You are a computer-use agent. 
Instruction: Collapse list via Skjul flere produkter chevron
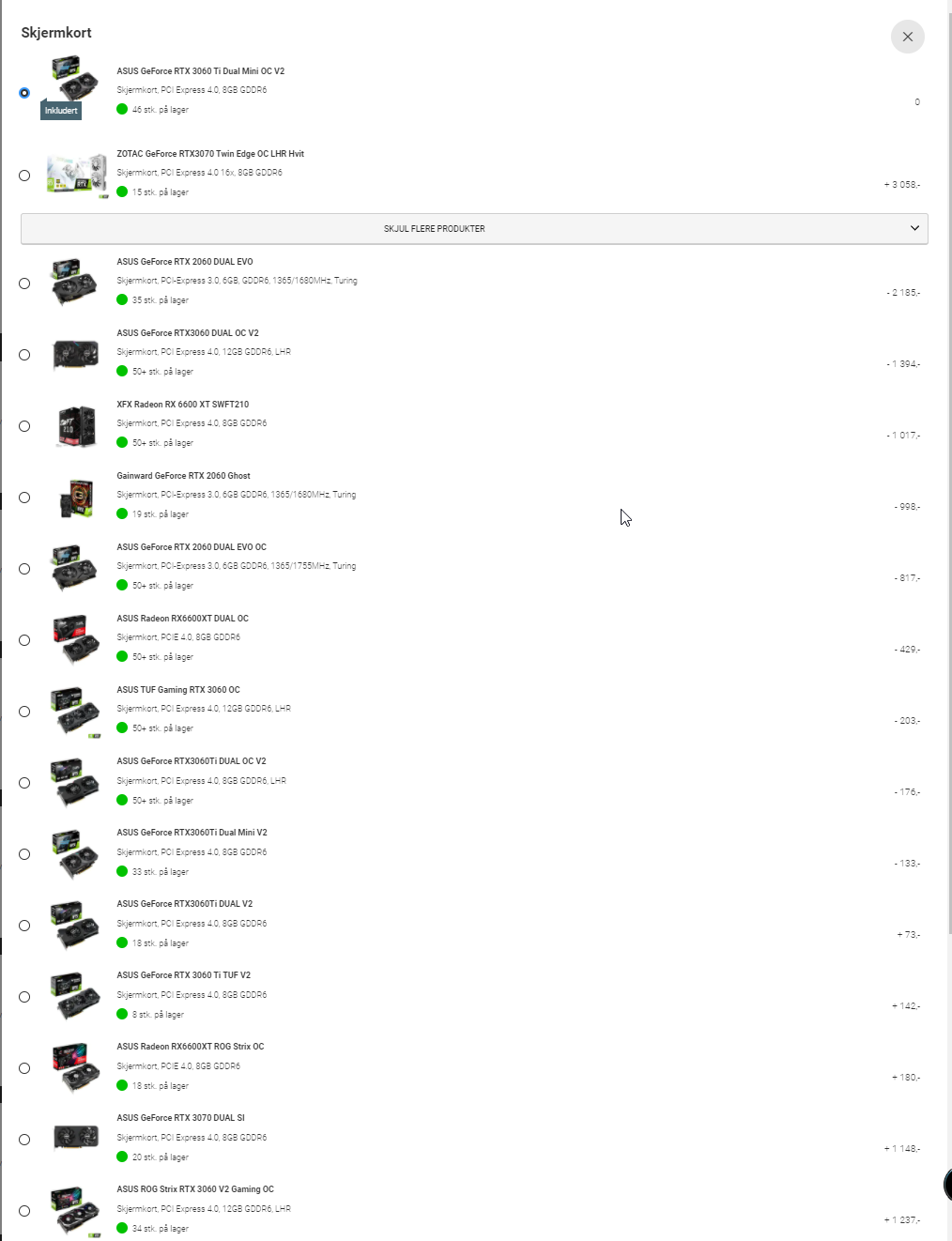[x=914, y=228]
